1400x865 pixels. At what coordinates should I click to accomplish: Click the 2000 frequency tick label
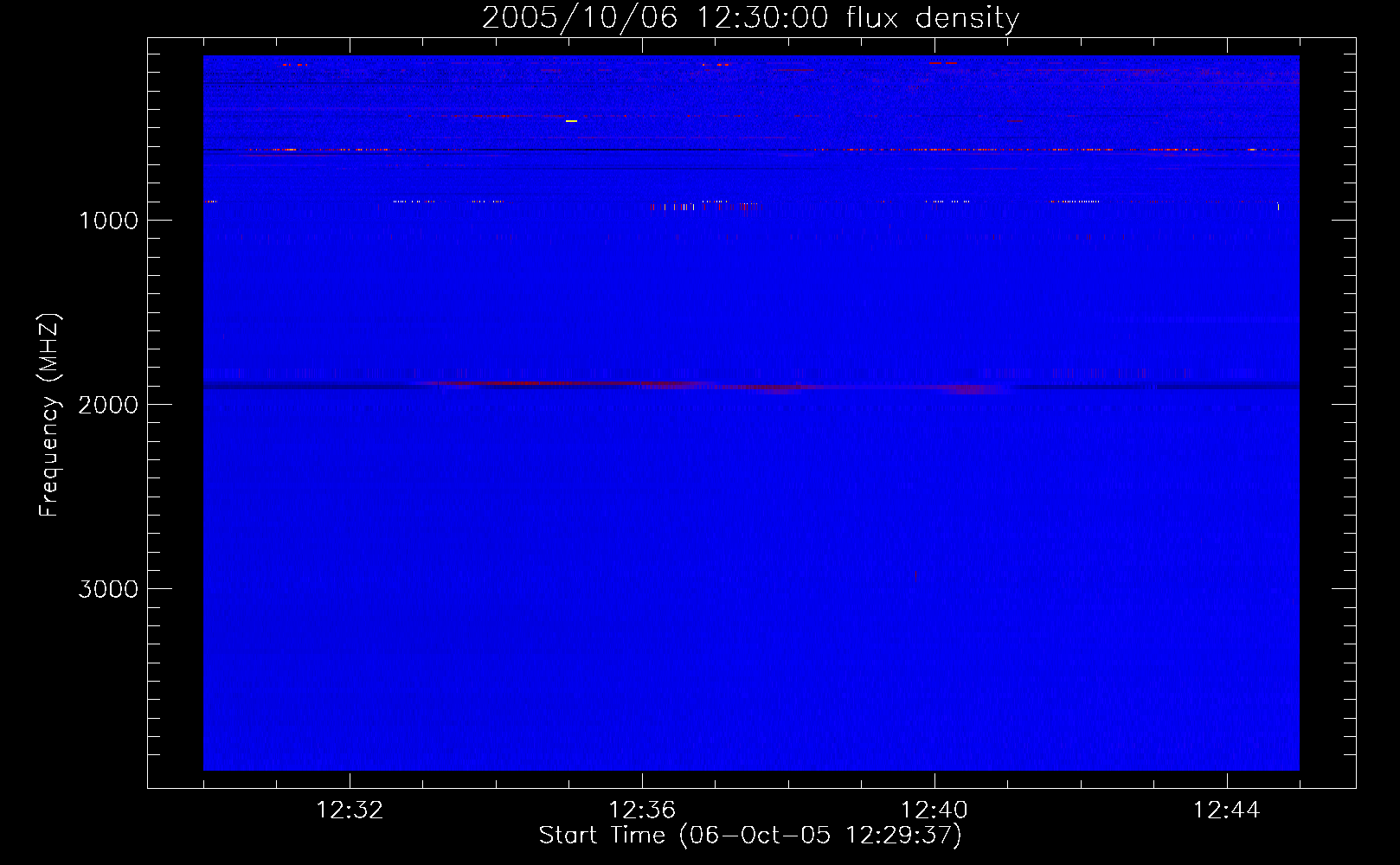(108, 405)
